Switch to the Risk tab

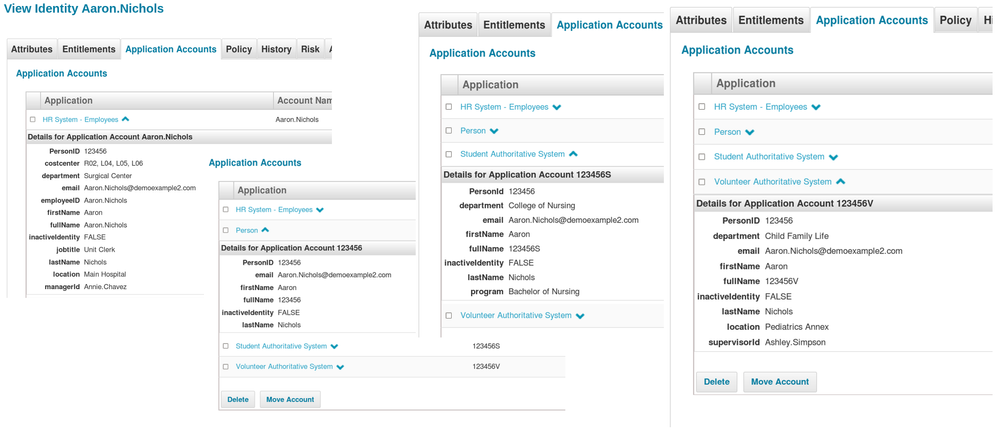(310, 49)
